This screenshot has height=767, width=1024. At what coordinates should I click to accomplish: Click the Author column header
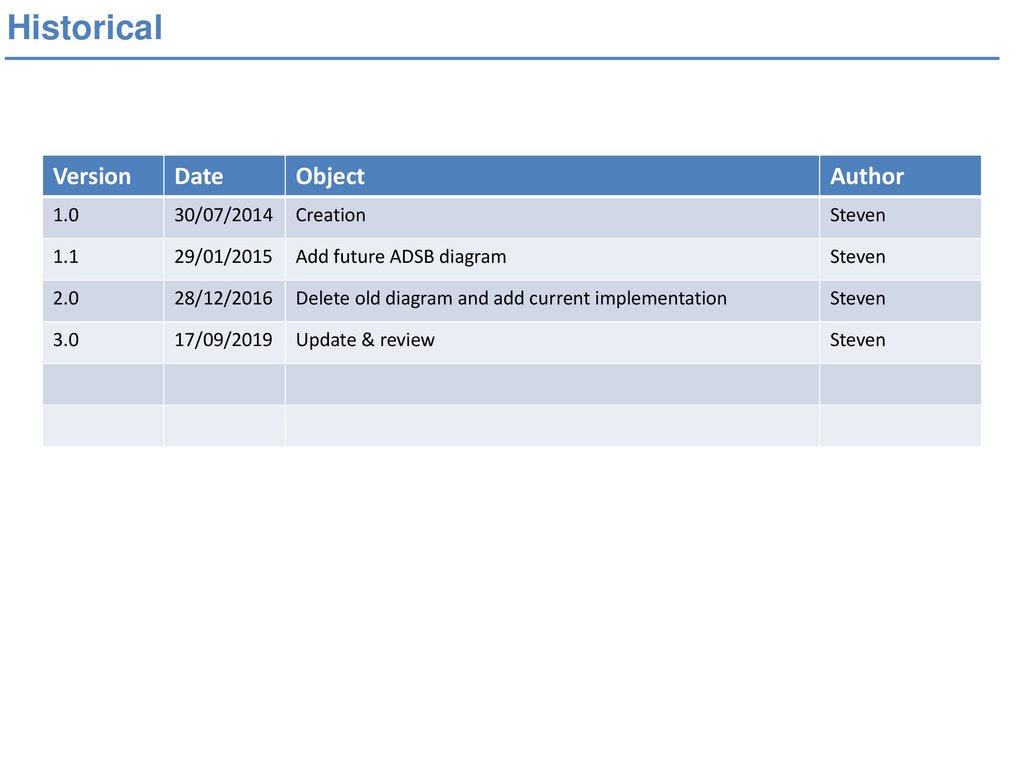[x=867, y=177]
